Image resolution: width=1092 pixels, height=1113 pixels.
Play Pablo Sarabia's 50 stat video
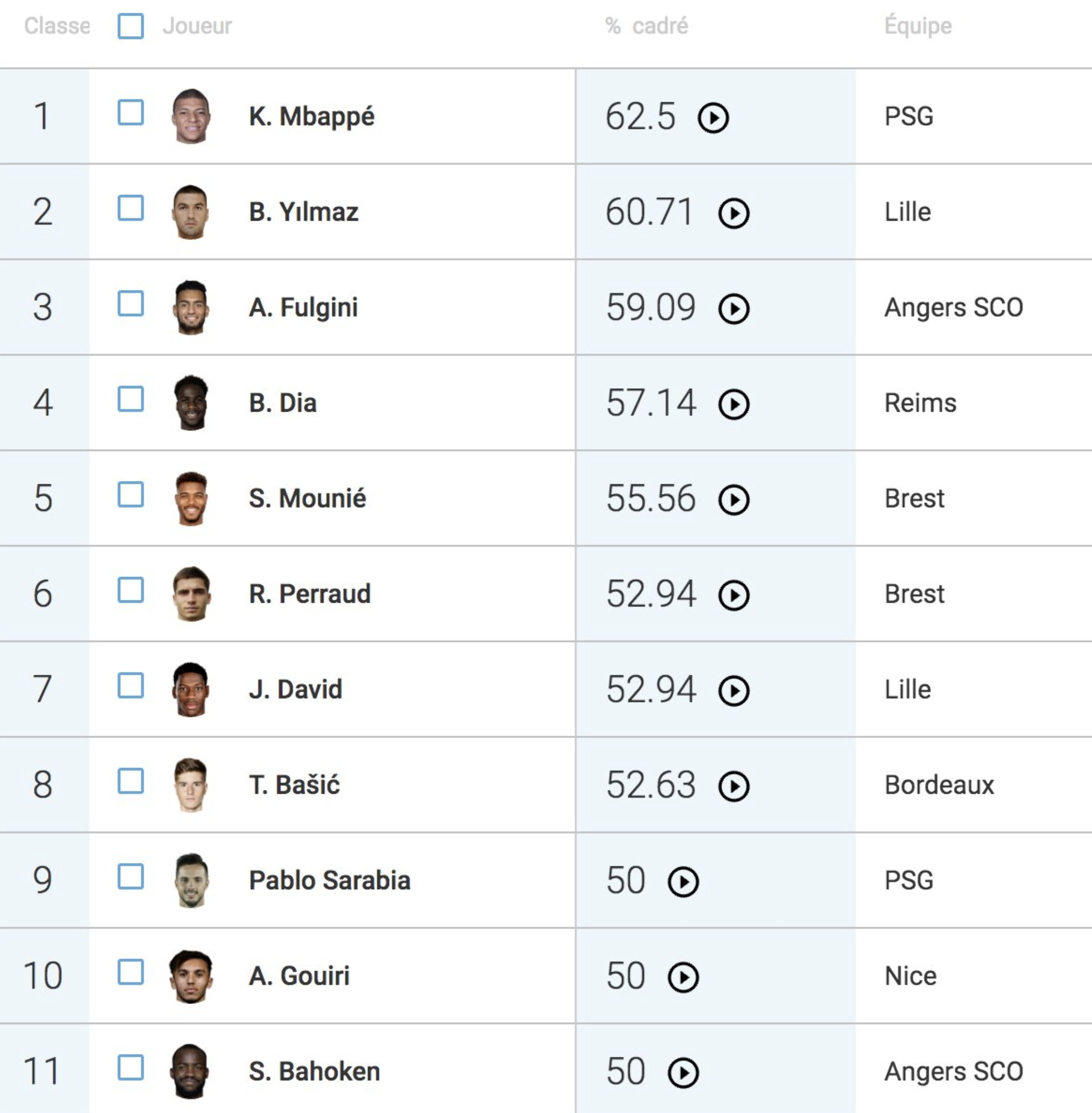pos(683,882)
